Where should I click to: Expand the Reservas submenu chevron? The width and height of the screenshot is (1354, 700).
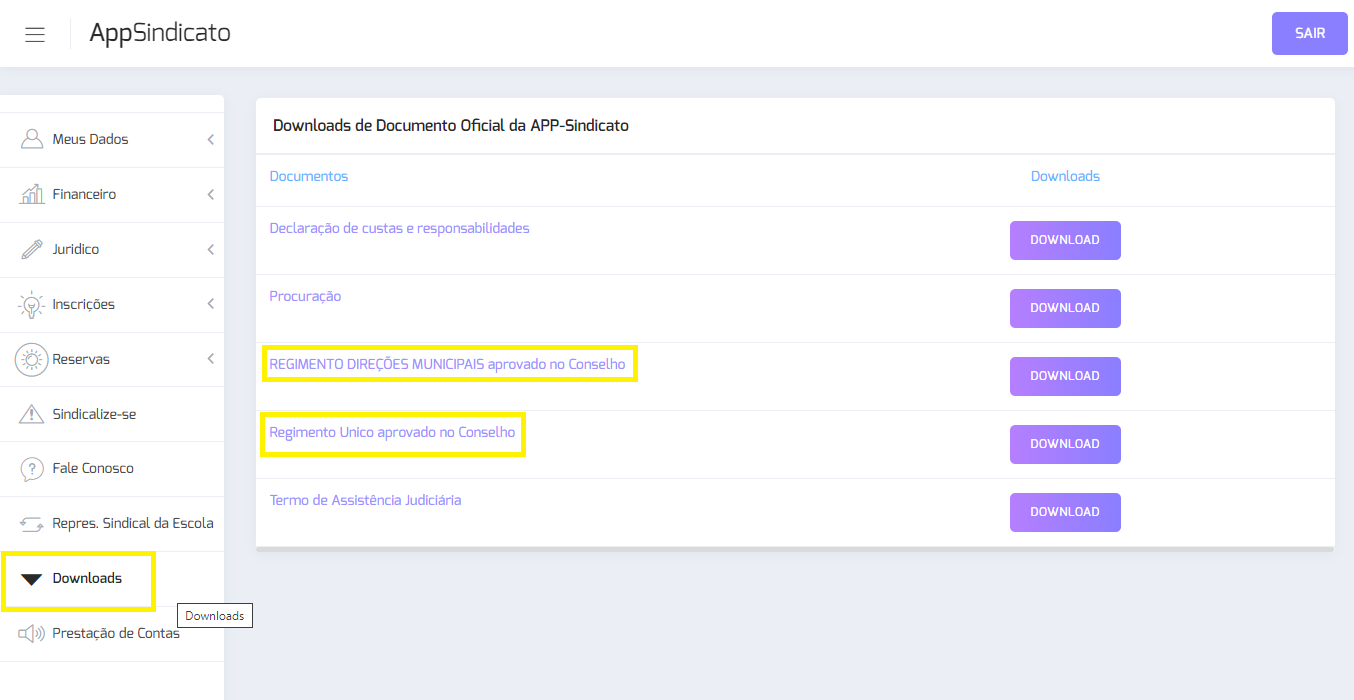210,359
